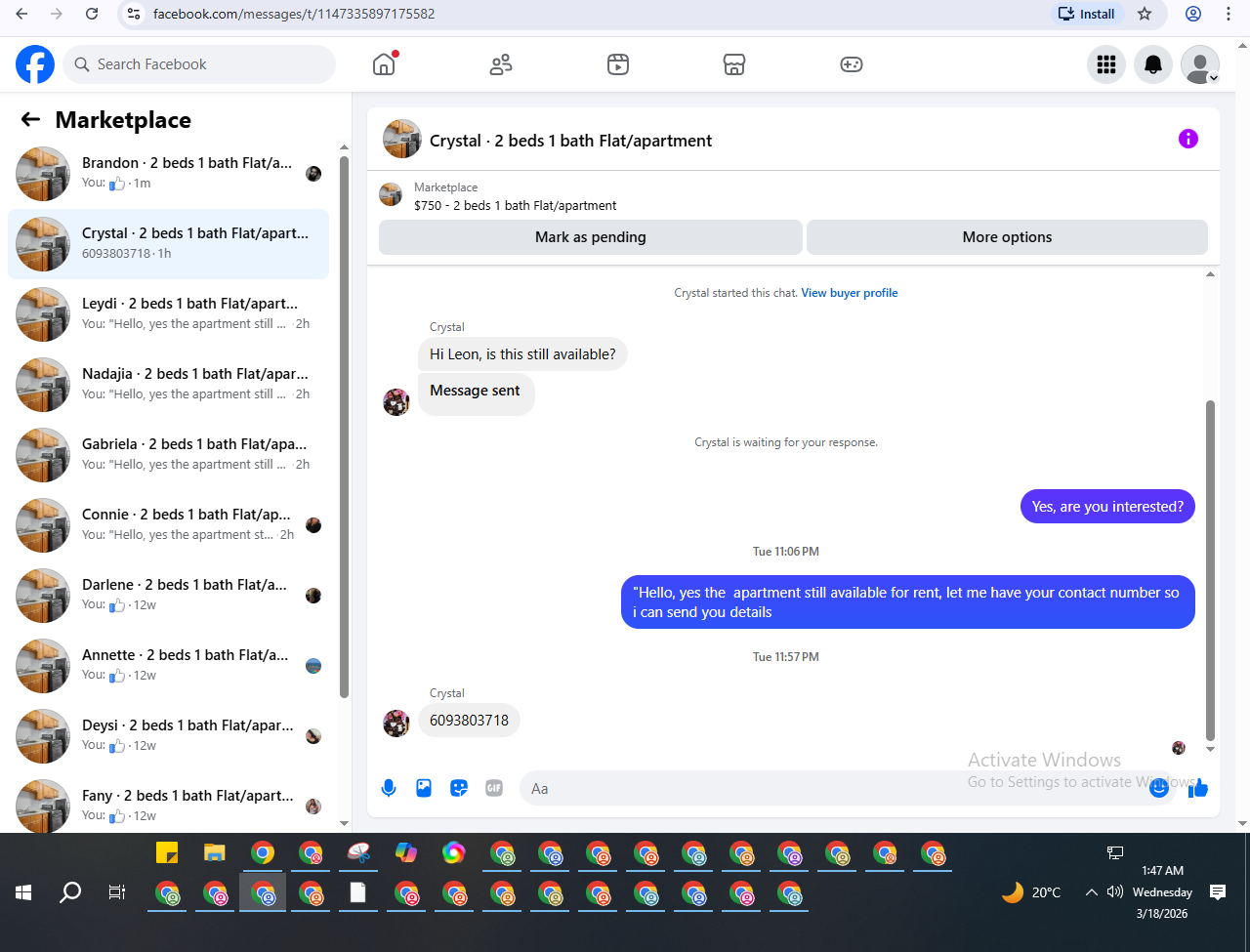The image size is (1250, 952).
Task: Select the Crystal conversation in the list
Action: click(x=169, y=244)
